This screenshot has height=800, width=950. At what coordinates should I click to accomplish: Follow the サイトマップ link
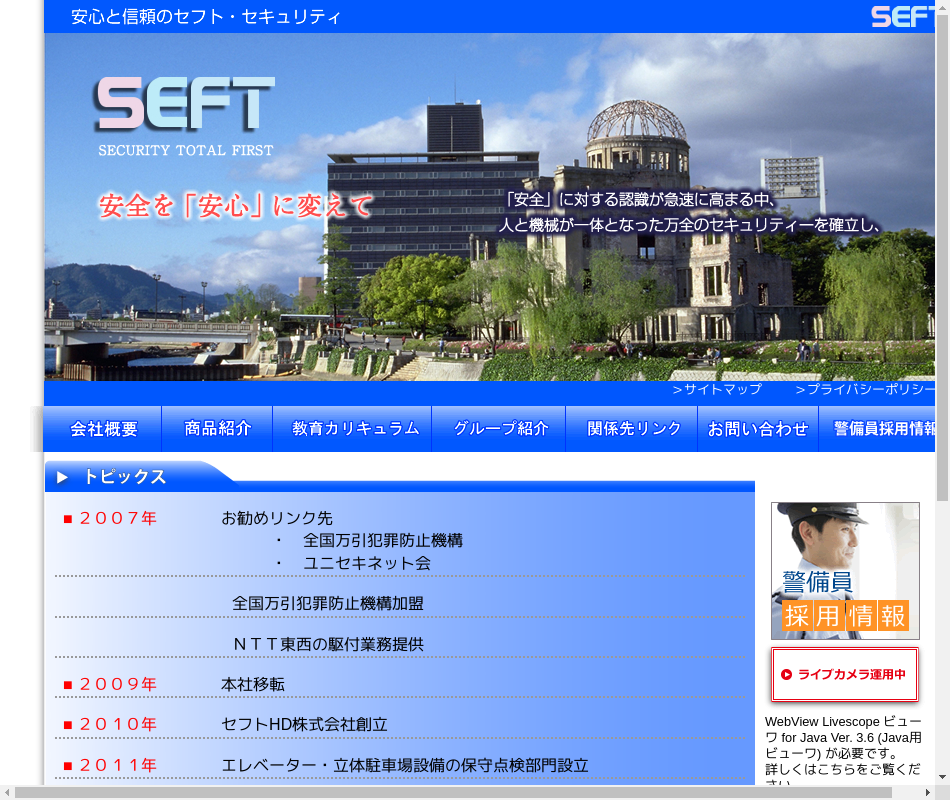click(717, 389)
